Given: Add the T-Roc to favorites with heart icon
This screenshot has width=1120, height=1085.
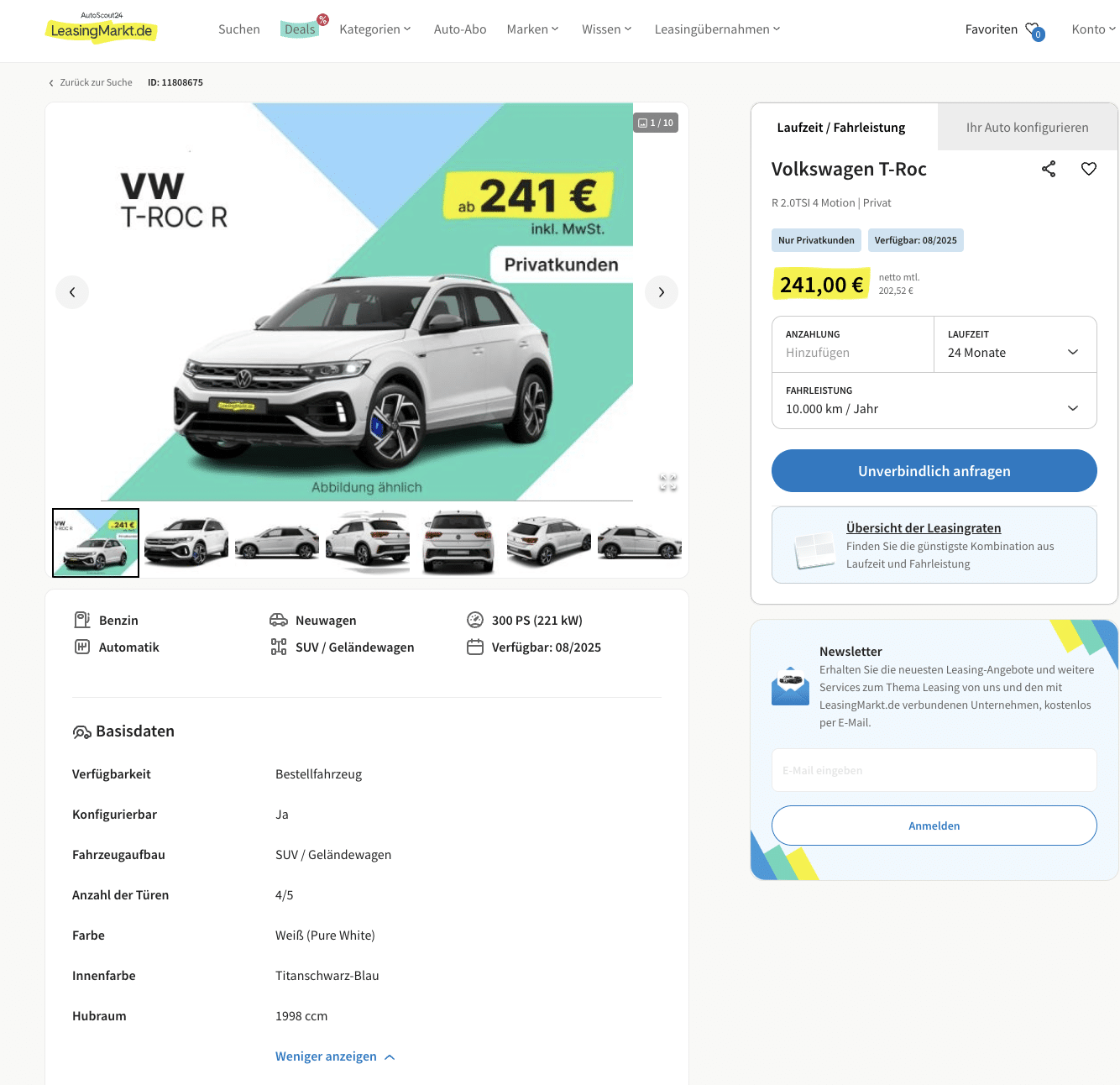Looking at the screenshot, I should [x=1089, y=169].
